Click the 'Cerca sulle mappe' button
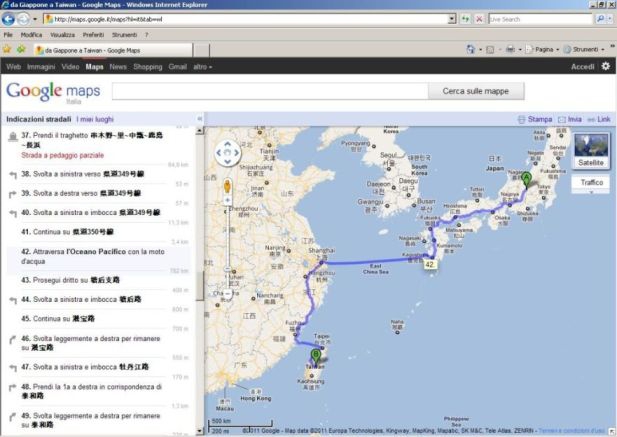Image resolution: width=617 pixels, height=437 pixels. [x=476, y=91]
